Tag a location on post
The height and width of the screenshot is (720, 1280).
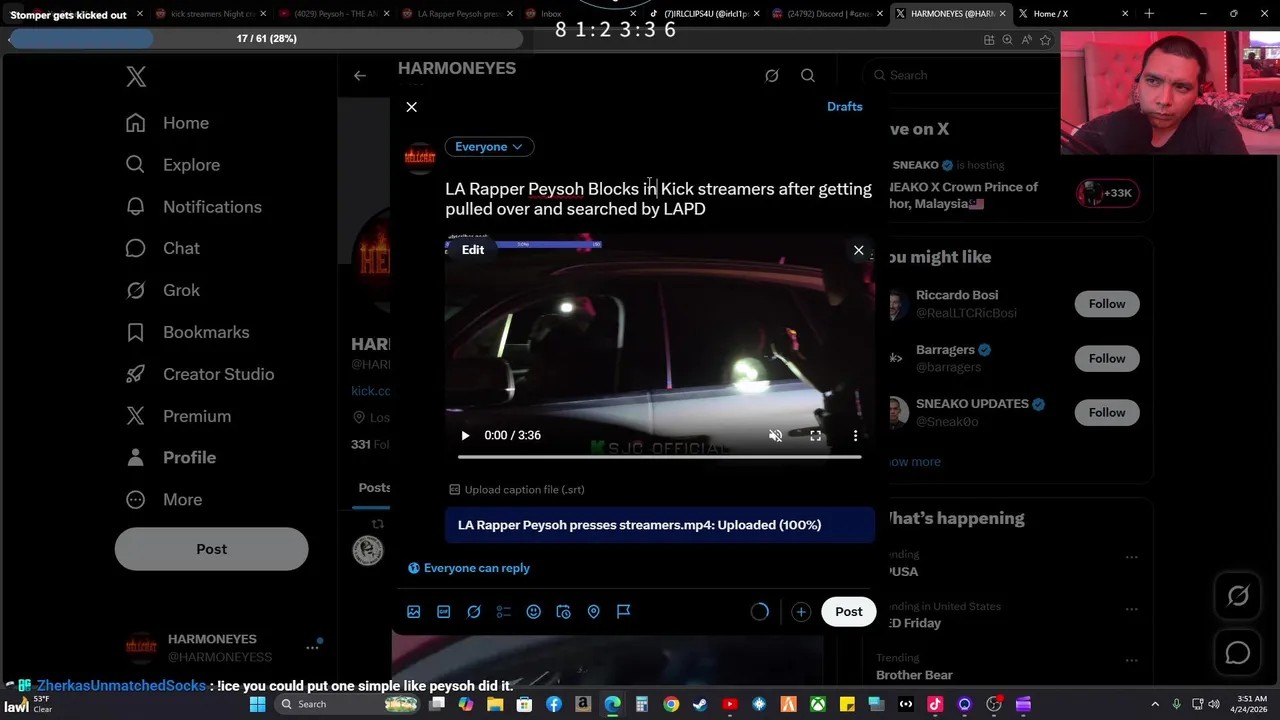pos(594,611)
